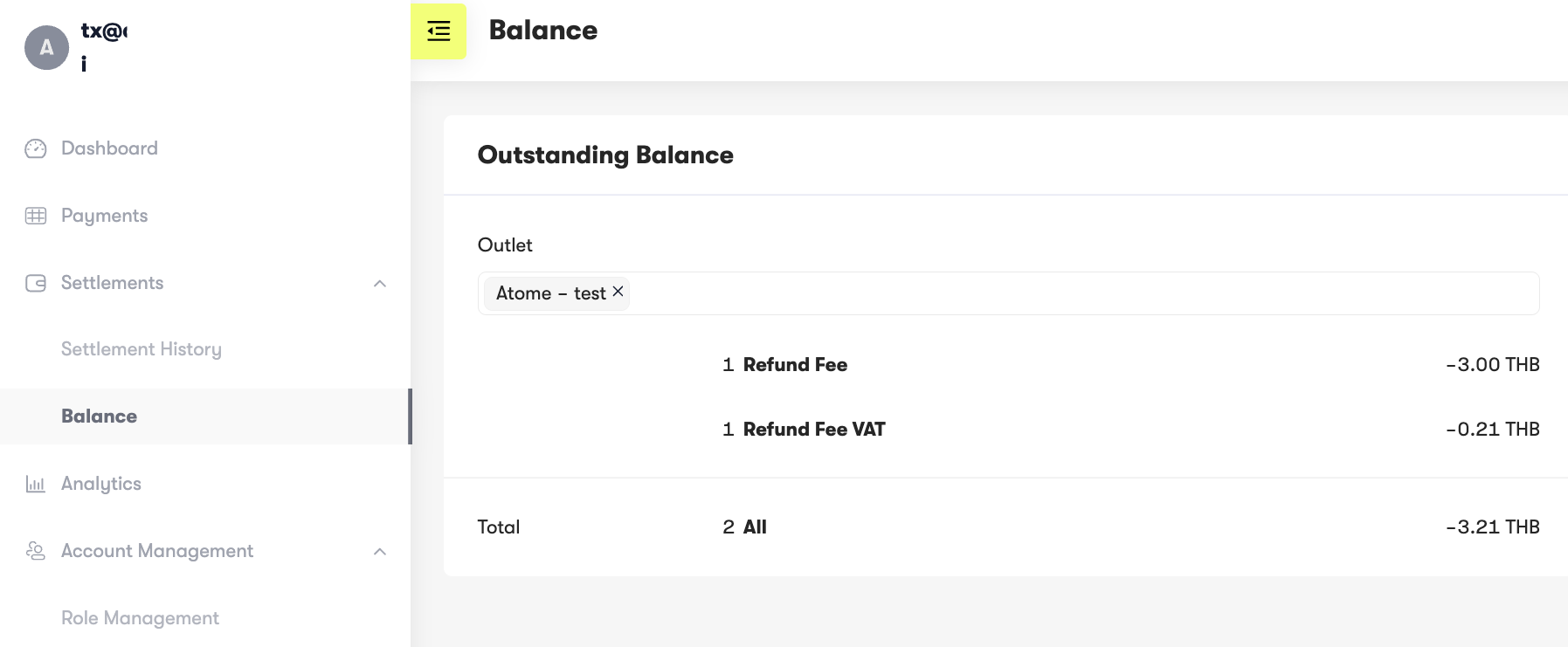This screenshot has height=647, width=1568.
Task: Open the profile avatar marked A
Action: (47, 47)
